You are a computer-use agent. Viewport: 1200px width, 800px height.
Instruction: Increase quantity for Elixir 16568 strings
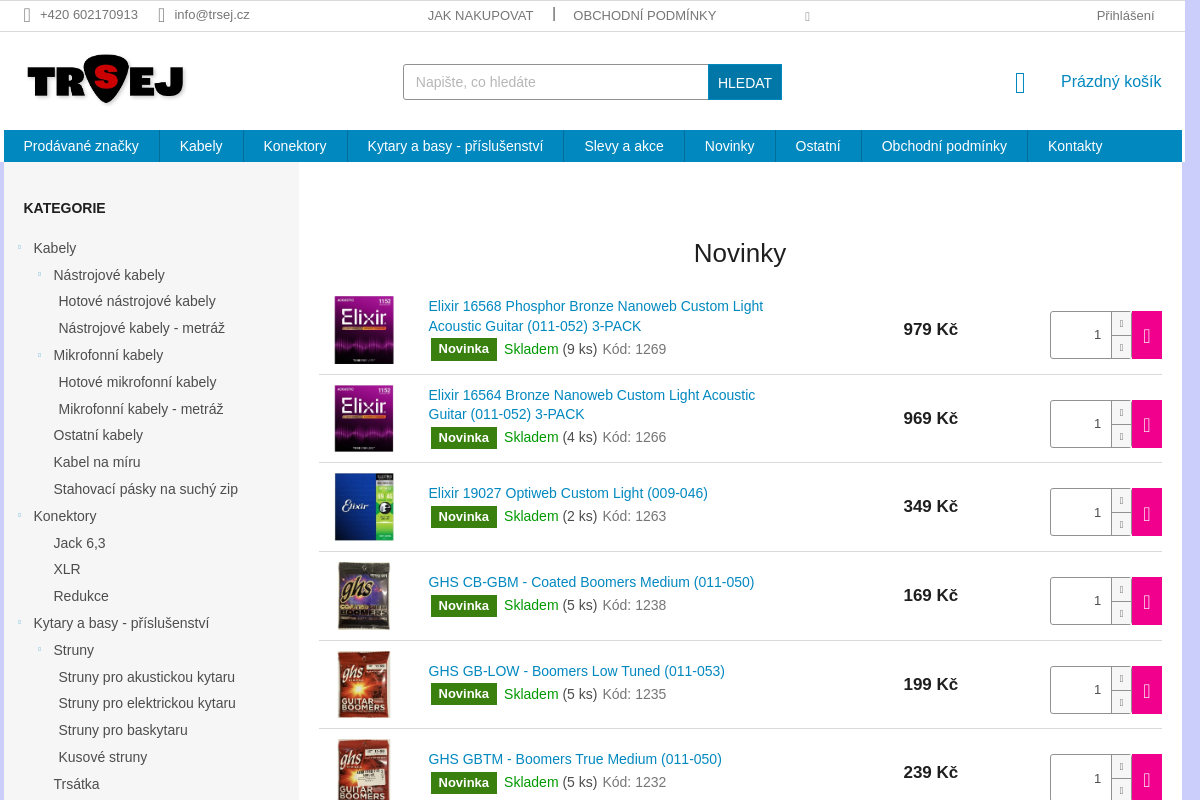(1121, 324)
